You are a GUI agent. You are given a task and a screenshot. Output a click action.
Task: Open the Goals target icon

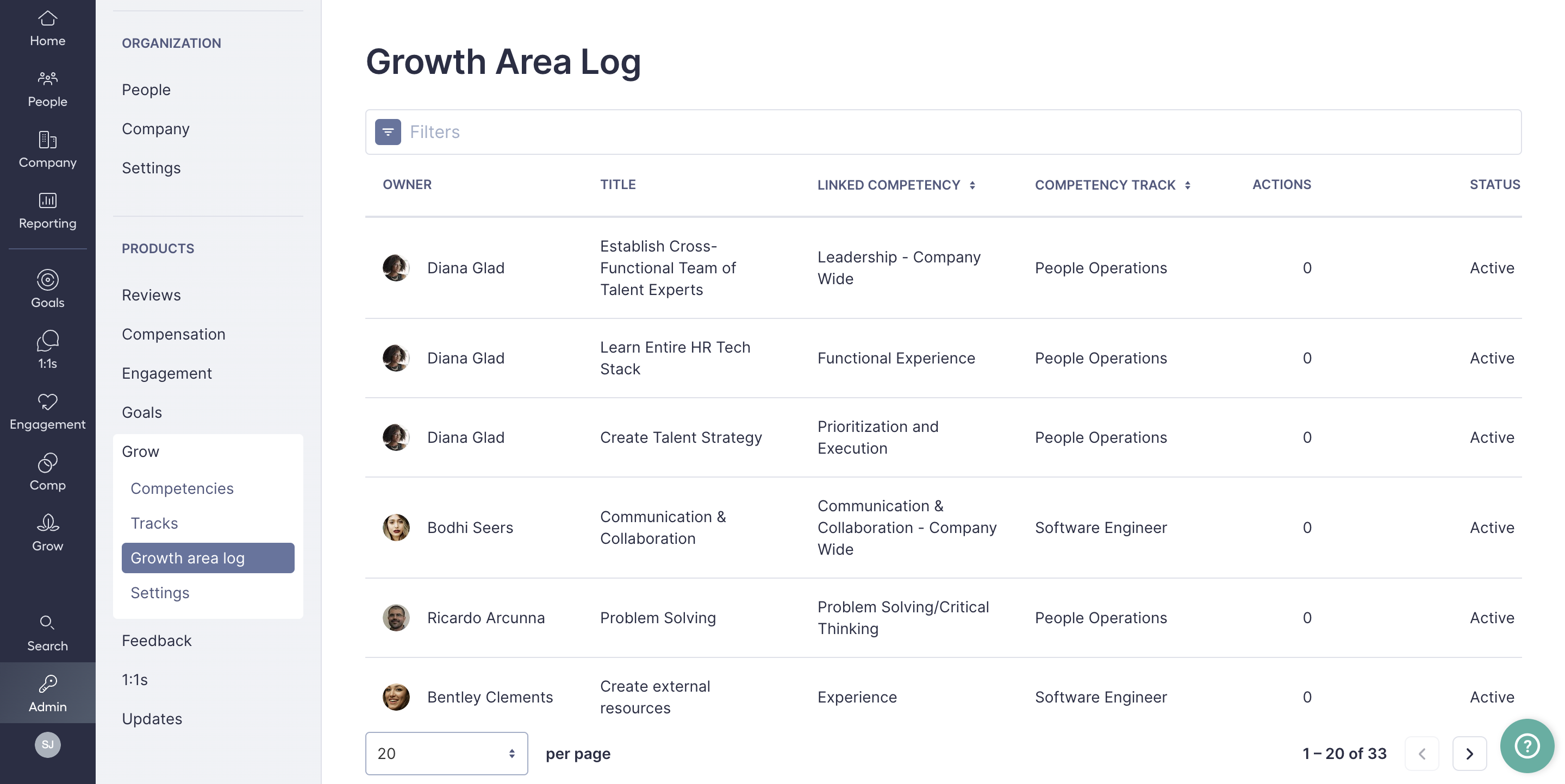point(47,280)
